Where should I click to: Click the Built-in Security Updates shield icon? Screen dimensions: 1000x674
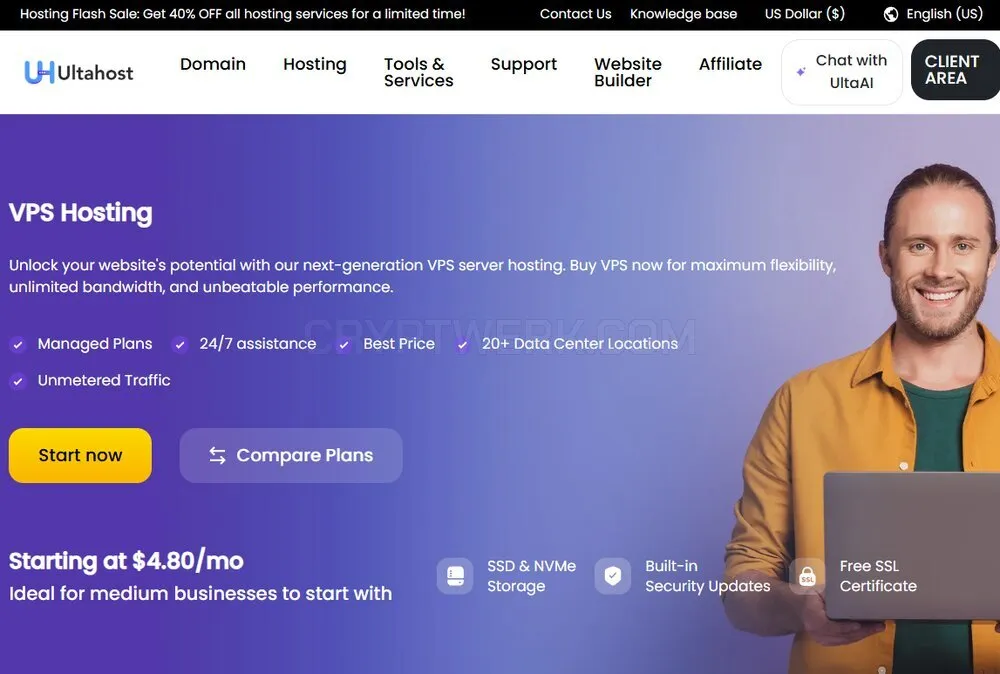tap(613, 576)
